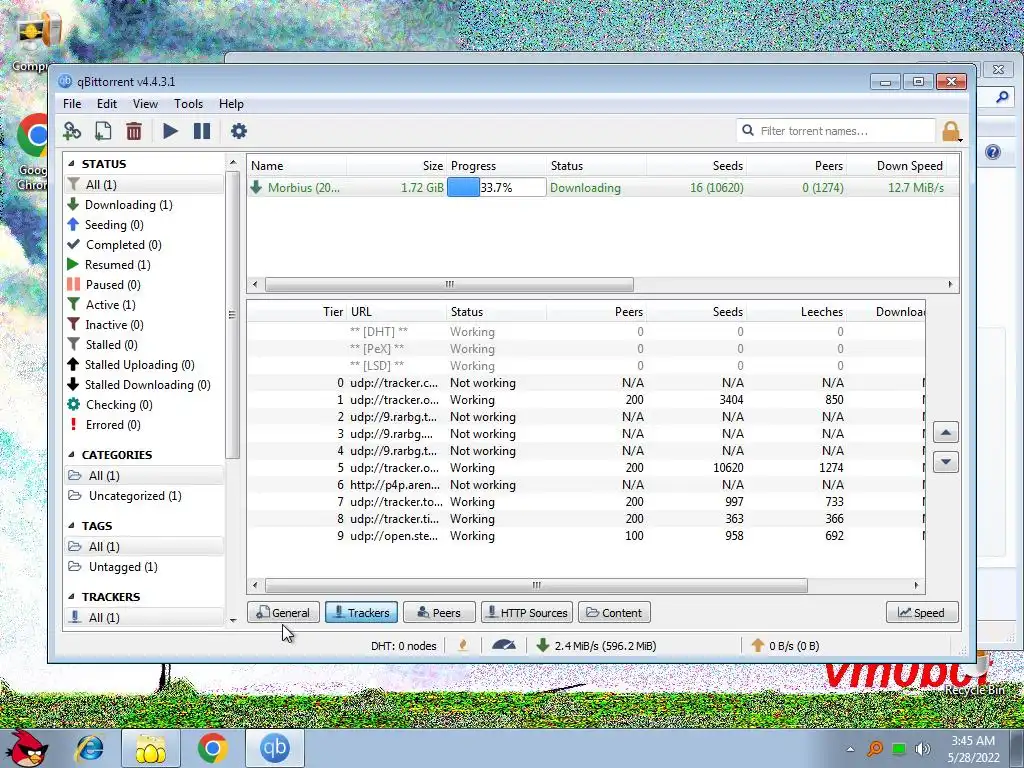The height and width of the screenshot is (768, 1024).
Task: Click the Pause toolbar icon
Action: (202, 131)
